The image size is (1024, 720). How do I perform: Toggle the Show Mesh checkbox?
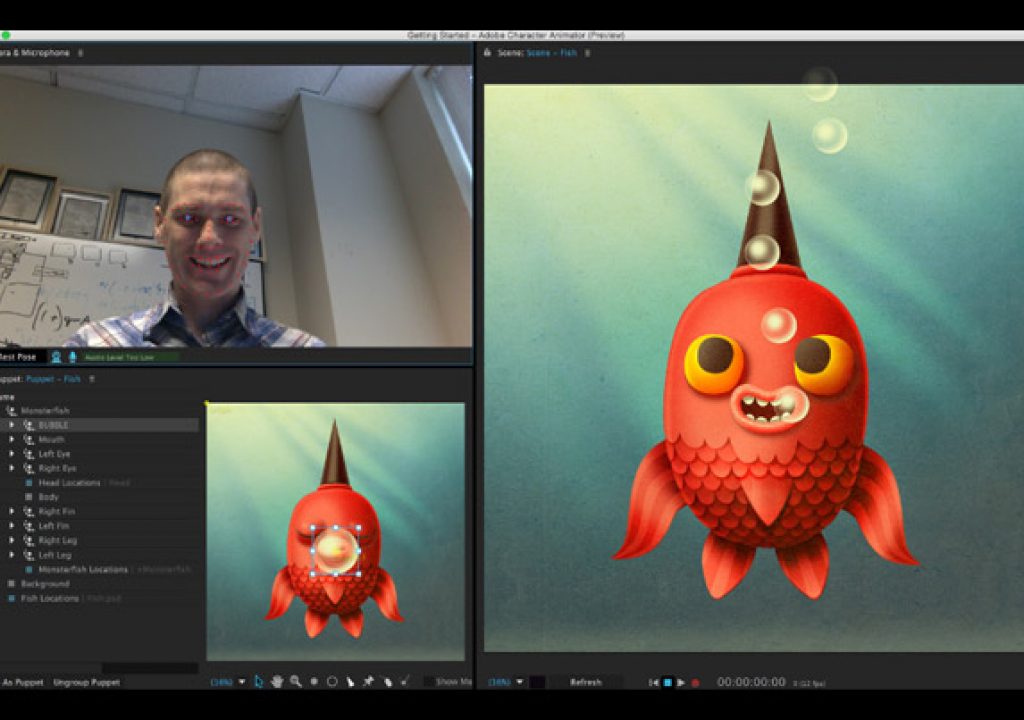428,681
